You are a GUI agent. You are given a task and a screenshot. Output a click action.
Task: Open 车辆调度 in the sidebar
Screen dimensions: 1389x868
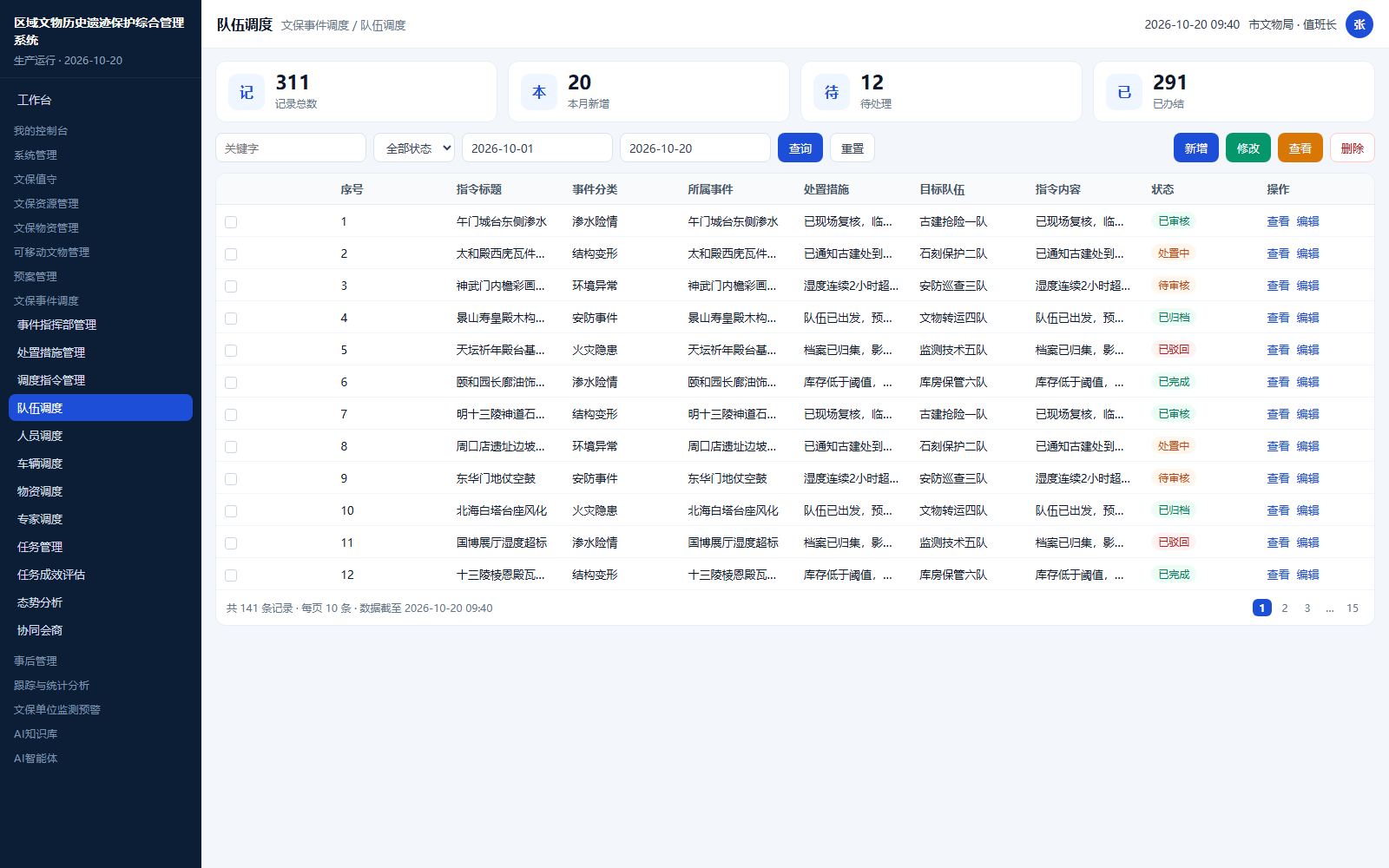pyautogui.click(x=101, y=464)
